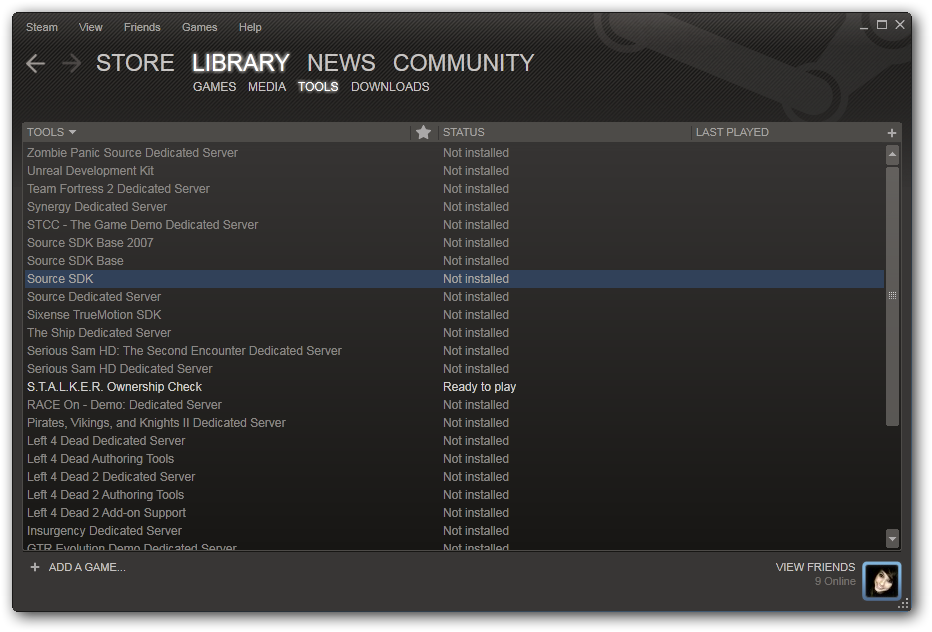Sort list by LAST PLAYED column
Screen dimensions: 932x632
click(x=732, y=132)
